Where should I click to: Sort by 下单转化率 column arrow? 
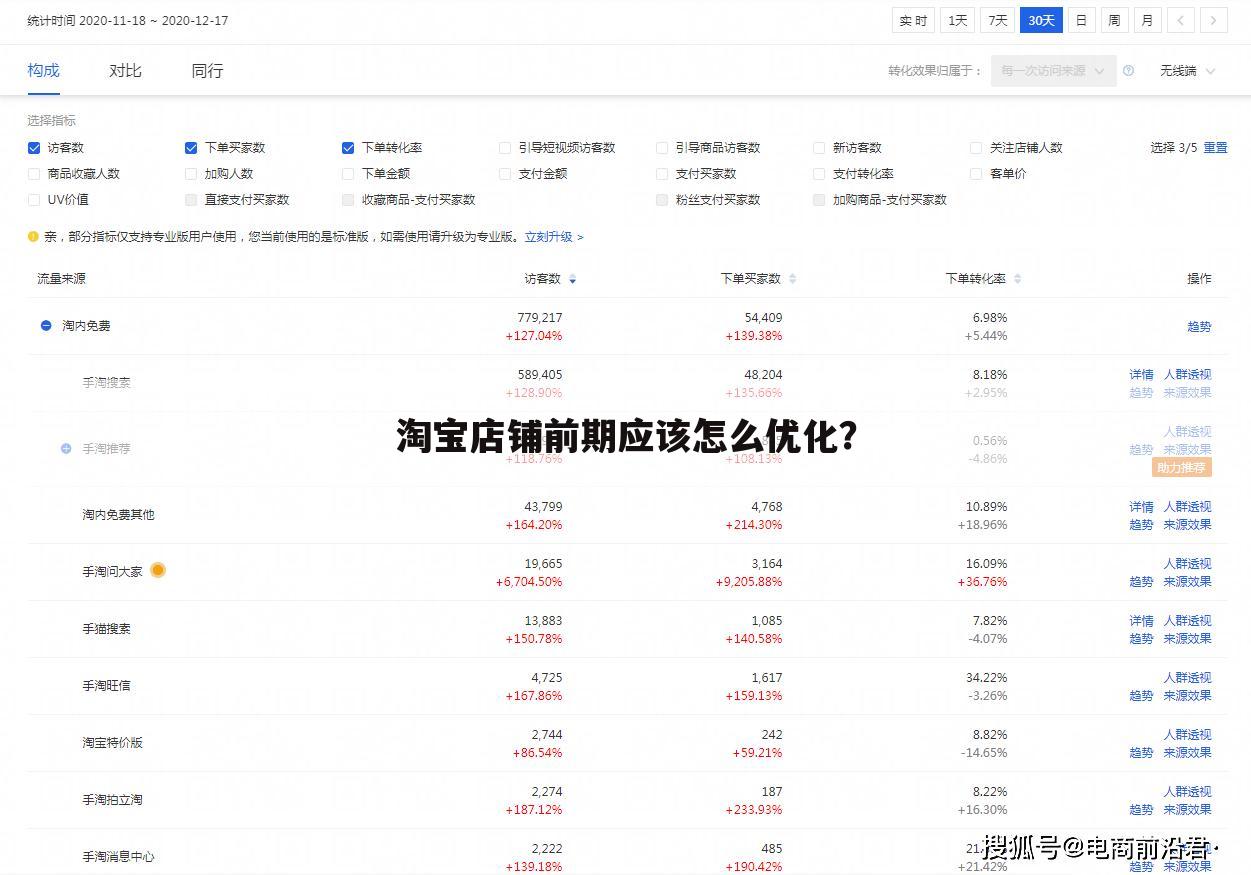pos(1017,279)
